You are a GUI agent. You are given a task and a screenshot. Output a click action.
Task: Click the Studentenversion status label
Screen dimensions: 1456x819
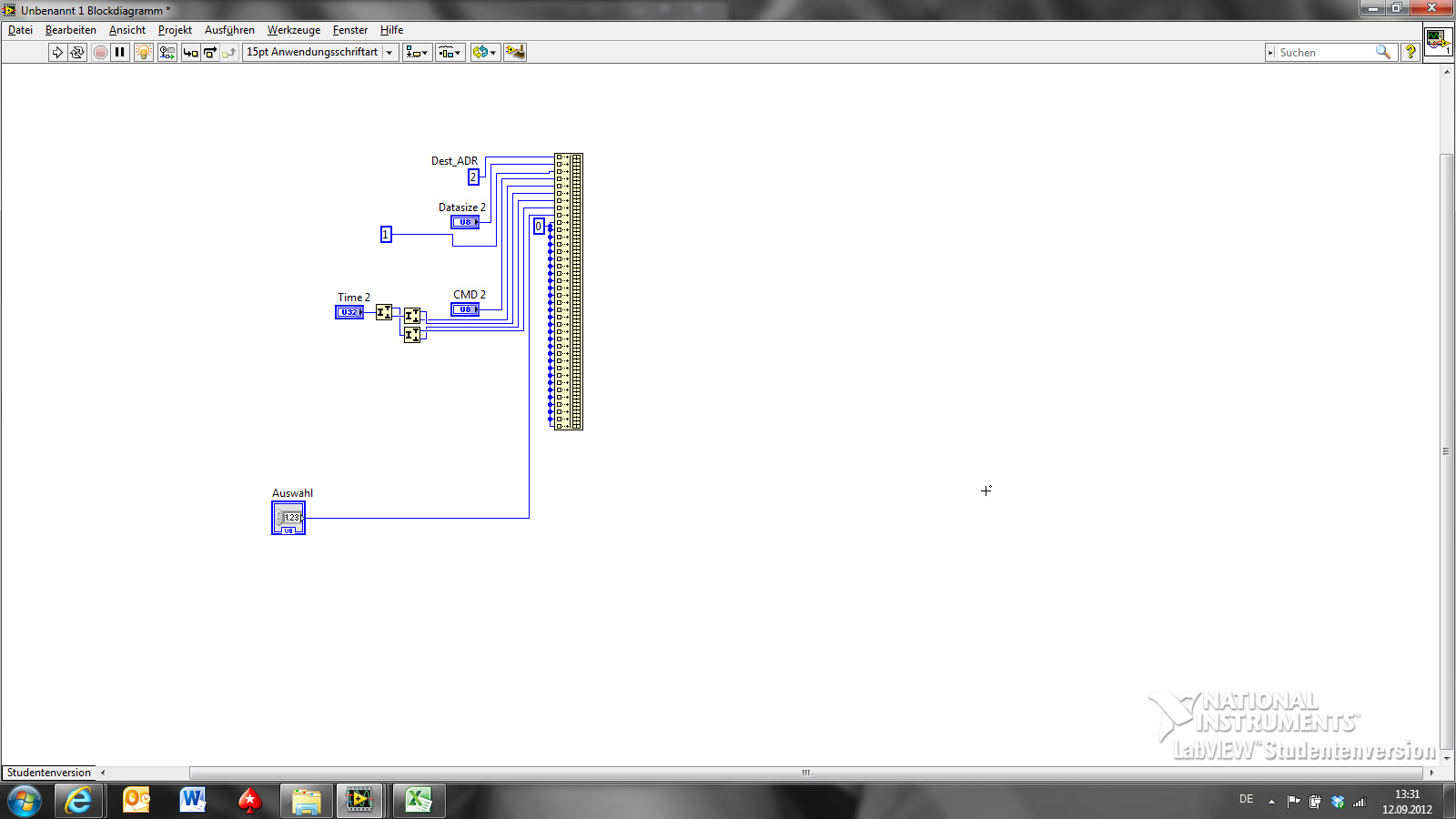tap(49, 773)
